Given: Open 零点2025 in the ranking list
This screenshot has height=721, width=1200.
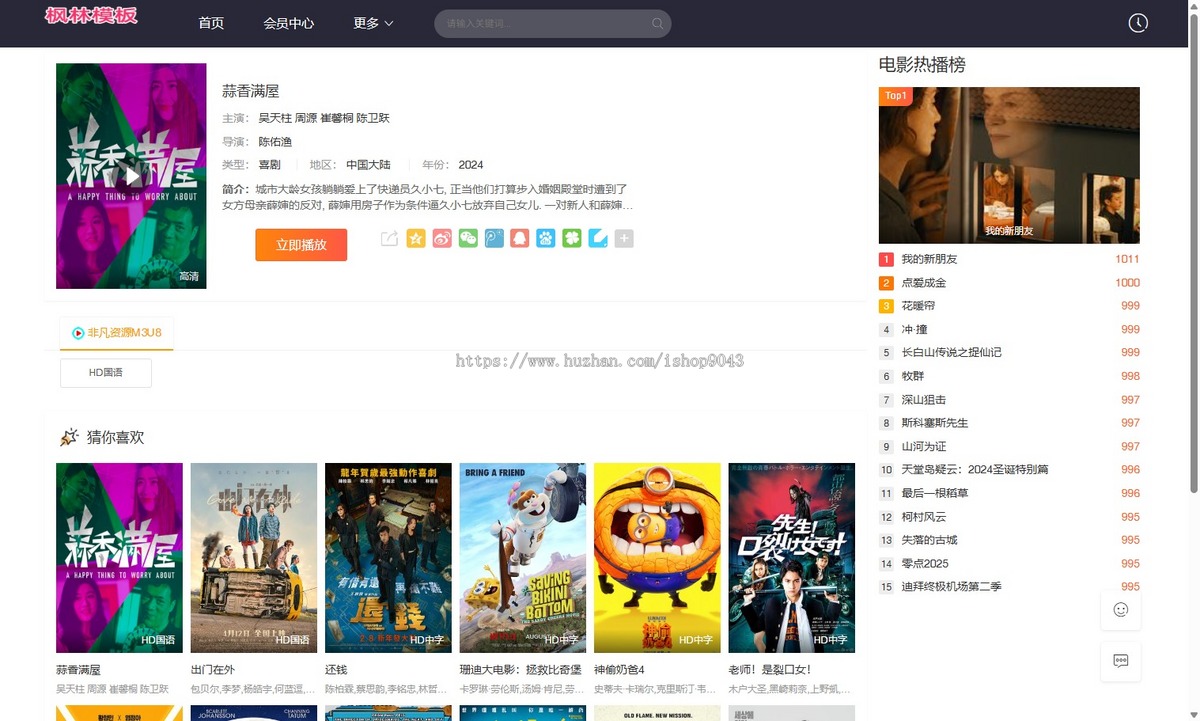Looking at the screenshot, I should pyautogui.click(x=925, y=563).
